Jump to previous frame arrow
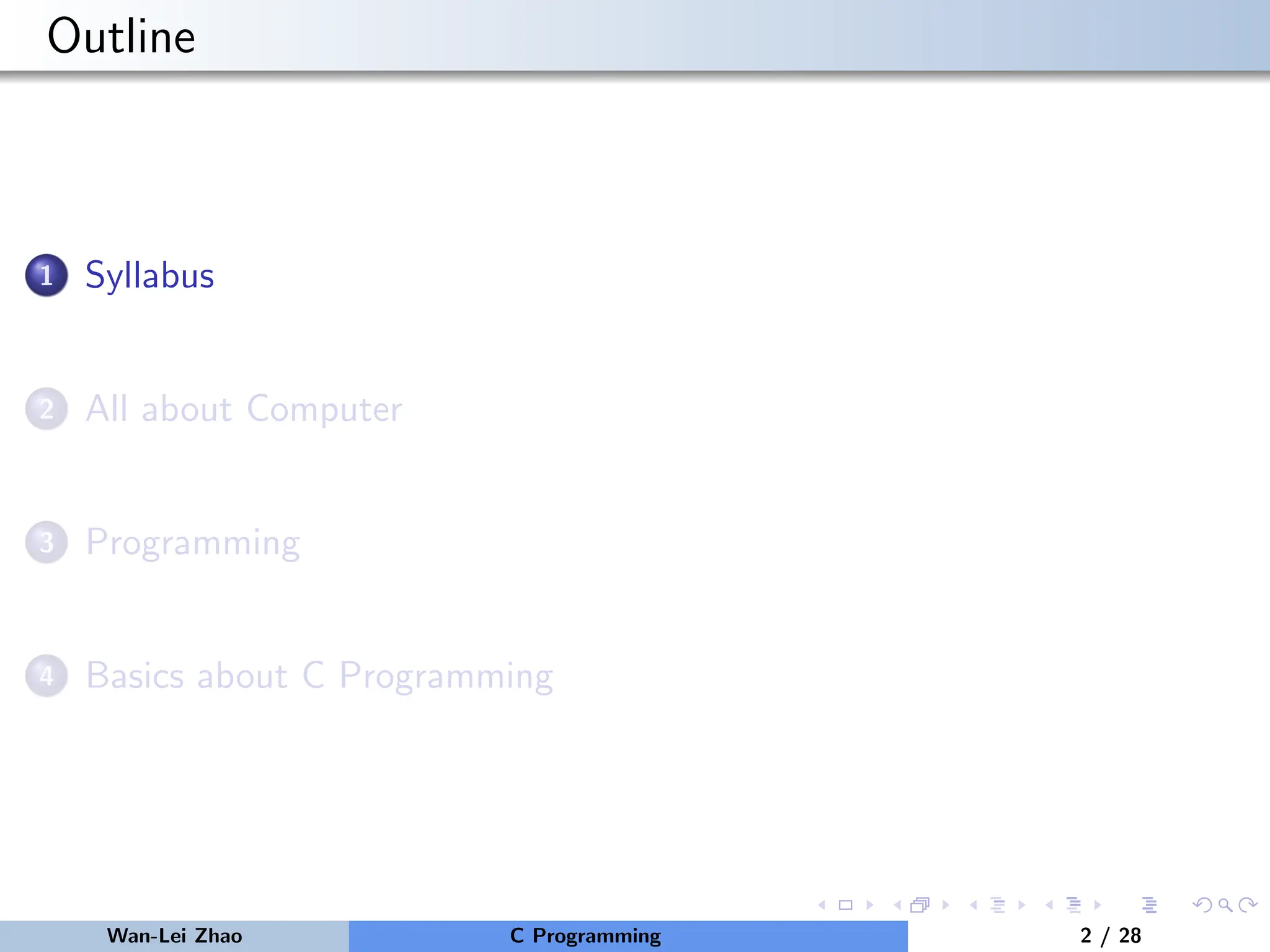 897,905
